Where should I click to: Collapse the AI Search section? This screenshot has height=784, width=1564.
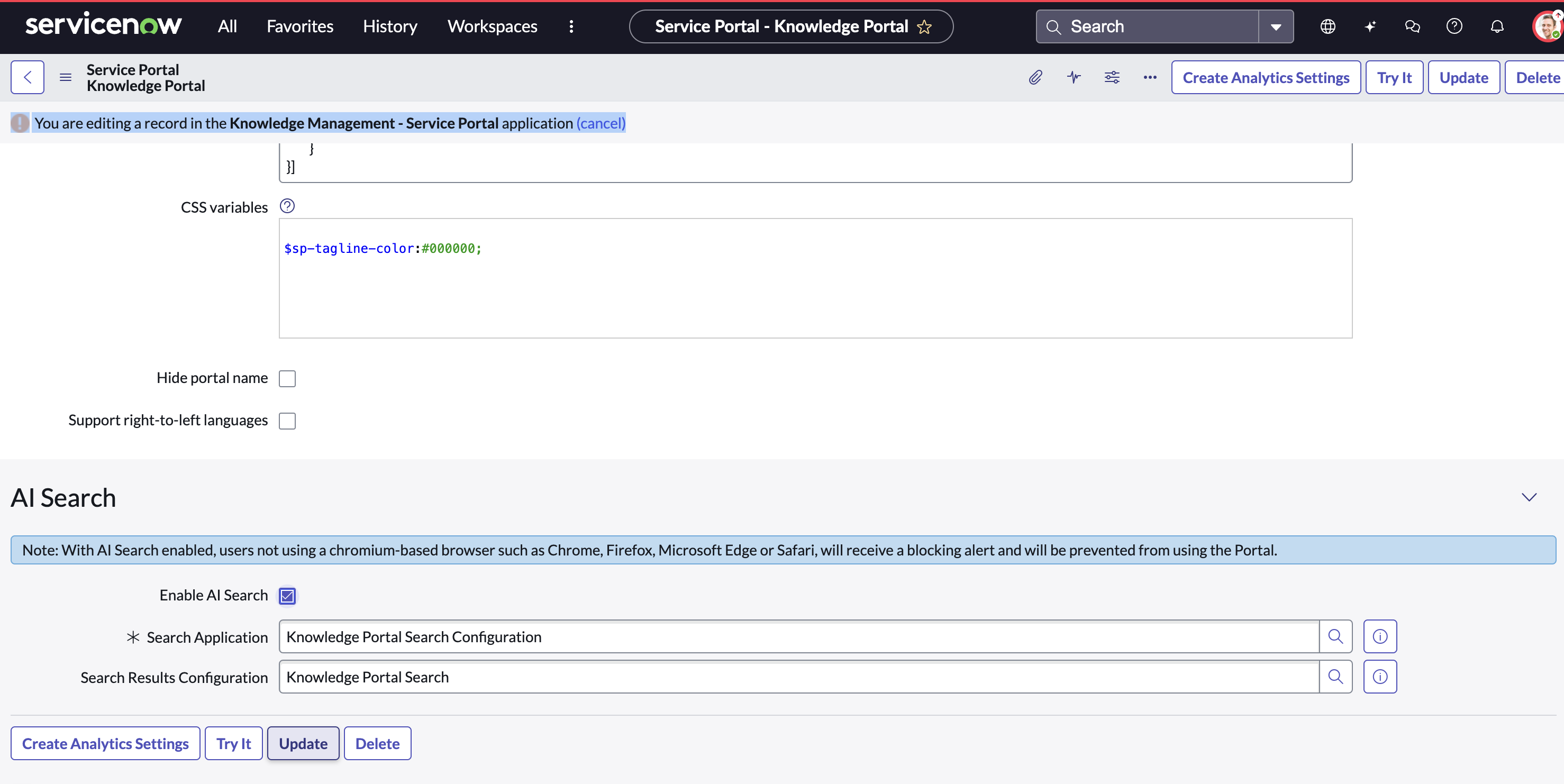point(1528,497)
